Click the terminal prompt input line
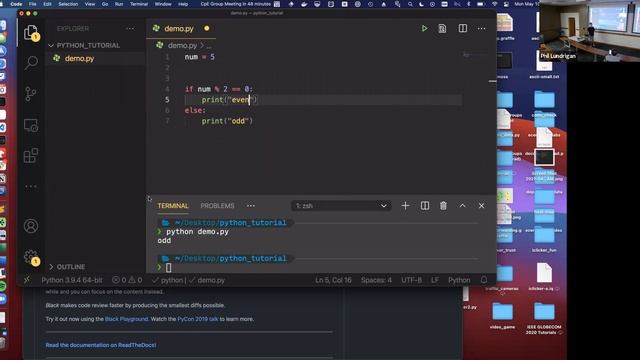This screenshot has height=360, width=640. click(318, 268)
